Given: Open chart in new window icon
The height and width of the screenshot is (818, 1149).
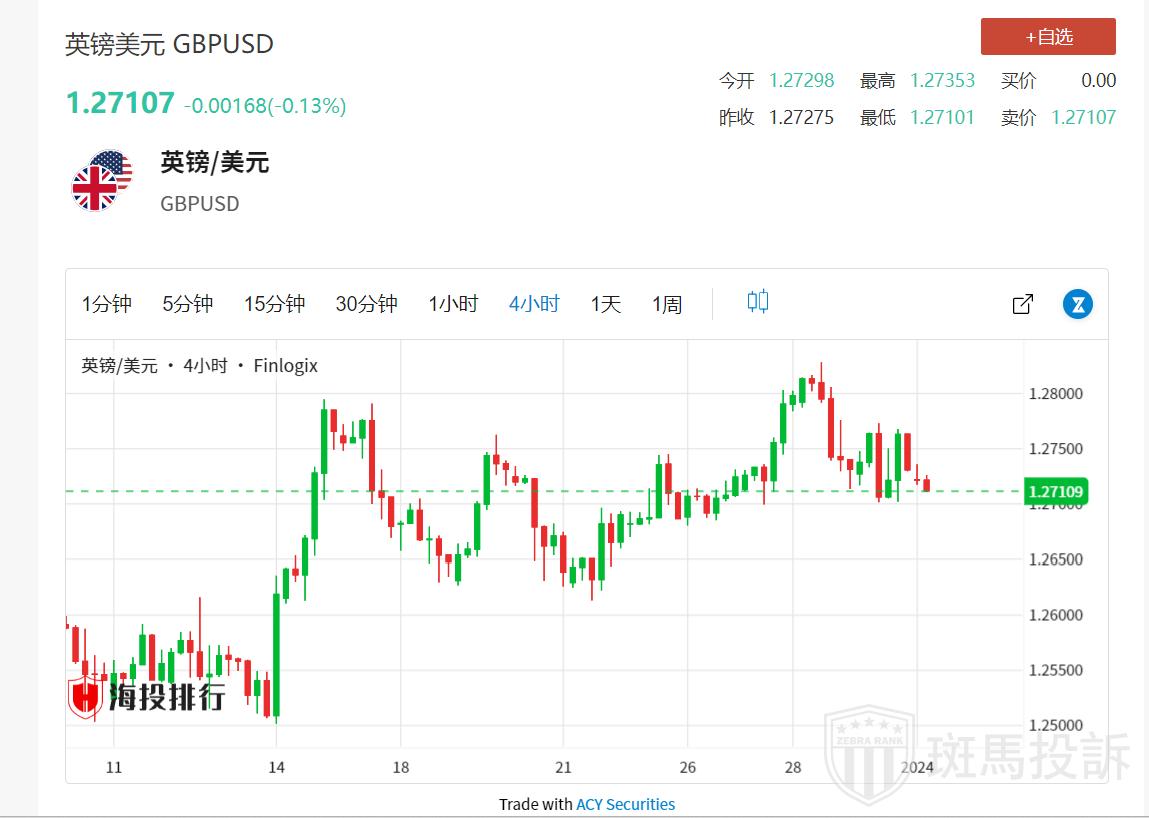Looking at the screenshot, I should (1022, 304).
